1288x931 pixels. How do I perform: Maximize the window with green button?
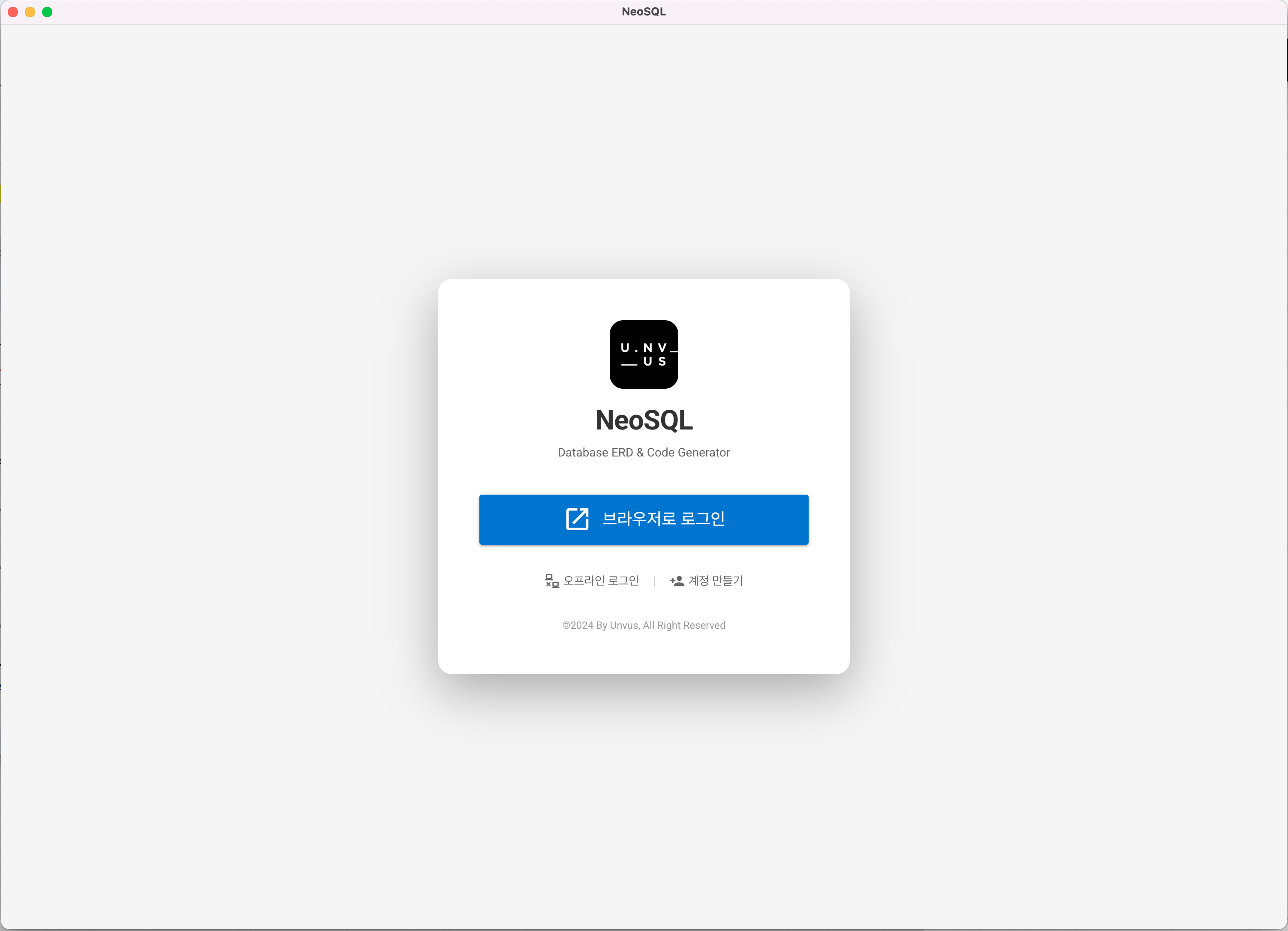(47, 12)
